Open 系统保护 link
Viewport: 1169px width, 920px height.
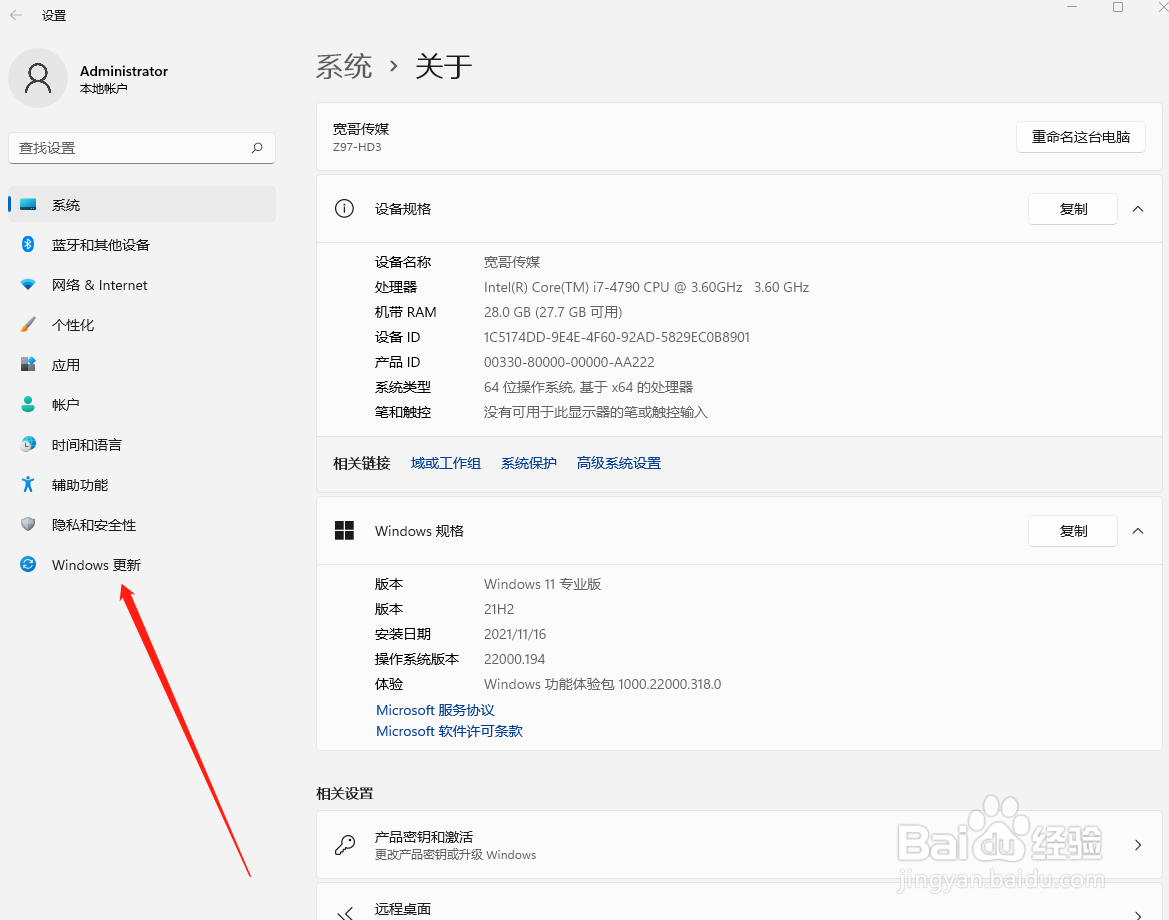tap(529, 463)
